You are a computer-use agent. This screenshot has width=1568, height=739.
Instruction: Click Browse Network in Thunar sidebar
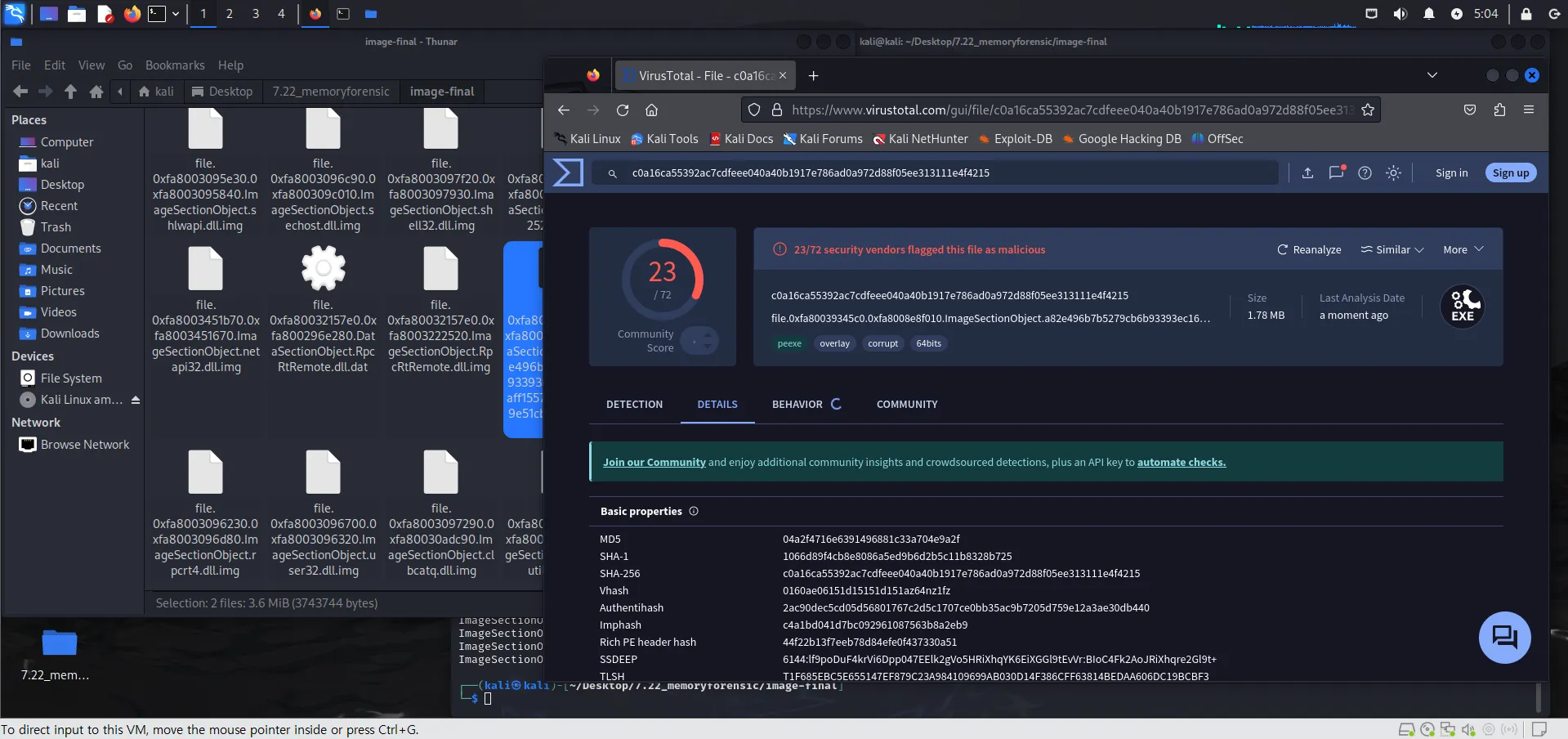(x=85, y=445)
